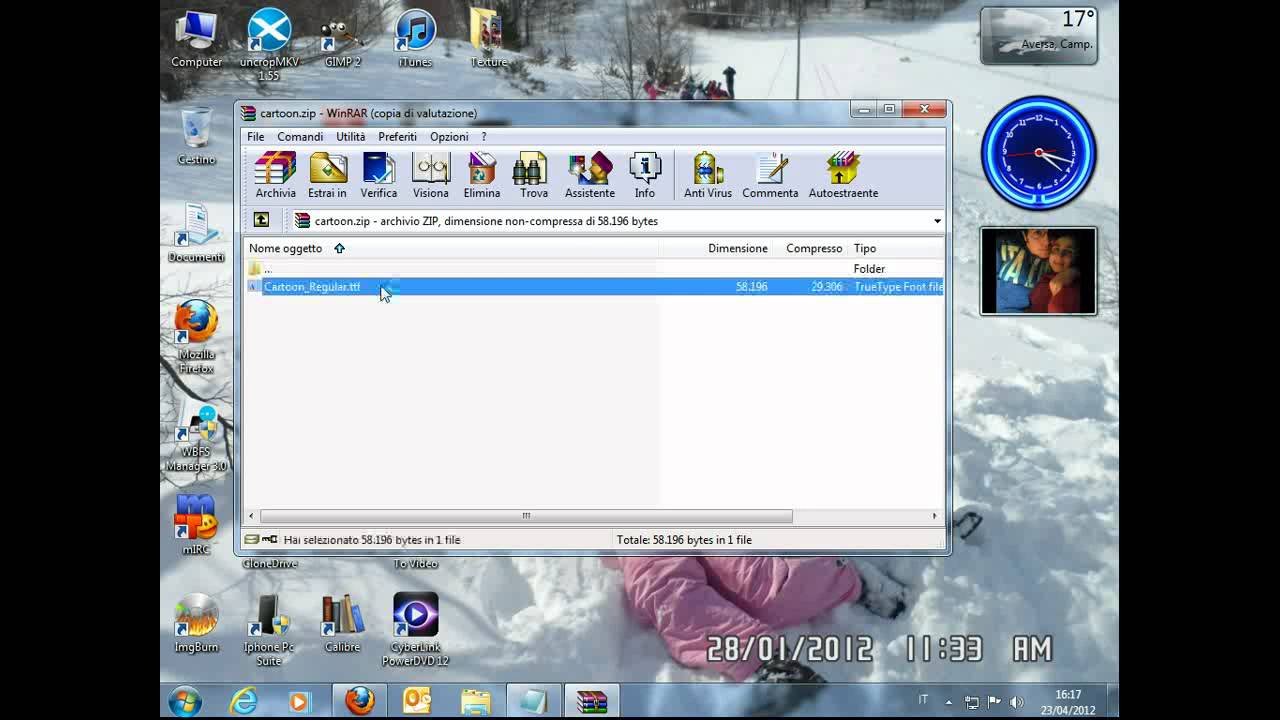Click the drive icon in status bar
The image size is (1280, 720).
[251, 539]
